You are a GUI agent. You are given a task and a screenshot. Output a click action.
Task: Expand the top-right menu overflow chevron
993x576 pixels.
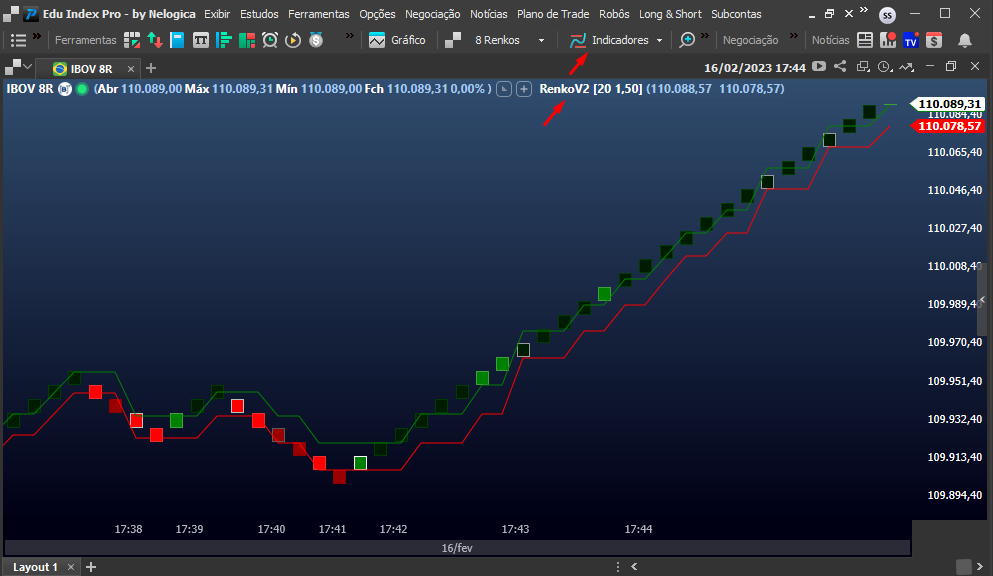(864, 9)
